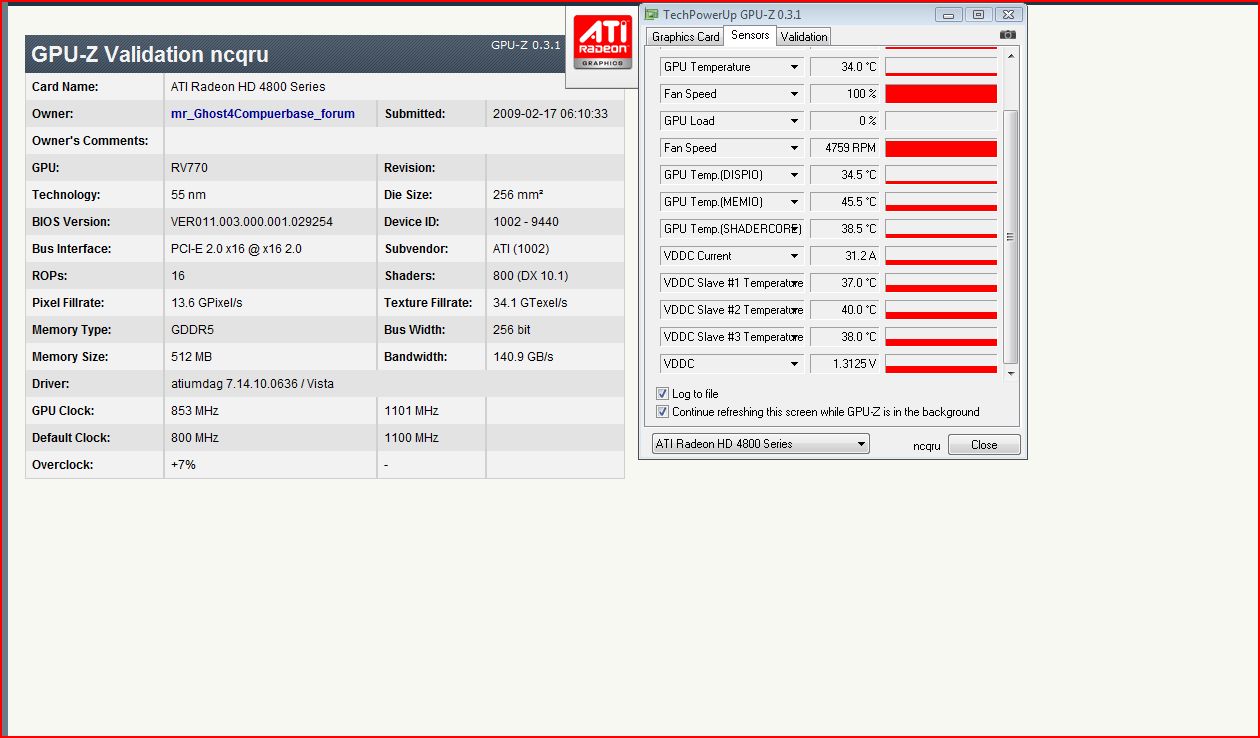Image resolution: width=1260 pixels, height=738 pixels.
Task: Click the 34.5 °C DISPIO value
Action: pyautogui.click(x=845, y=175)
